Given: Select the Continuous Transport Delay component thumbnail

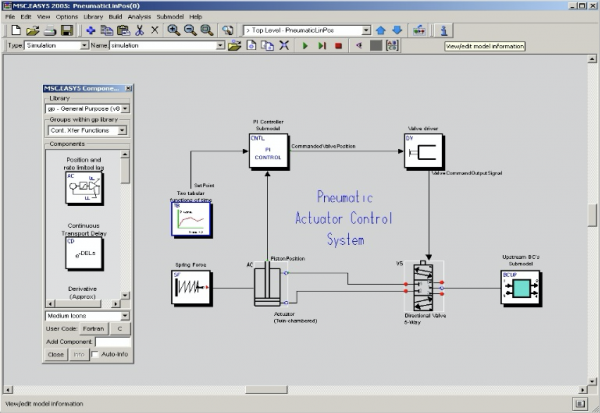Looking at the screenshot, I should tap(84, 253).
